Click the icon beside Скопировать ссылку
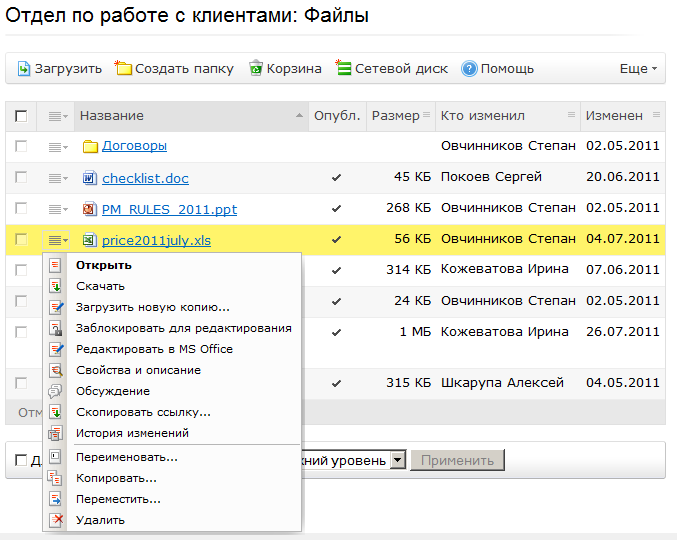 coord(55,412)
